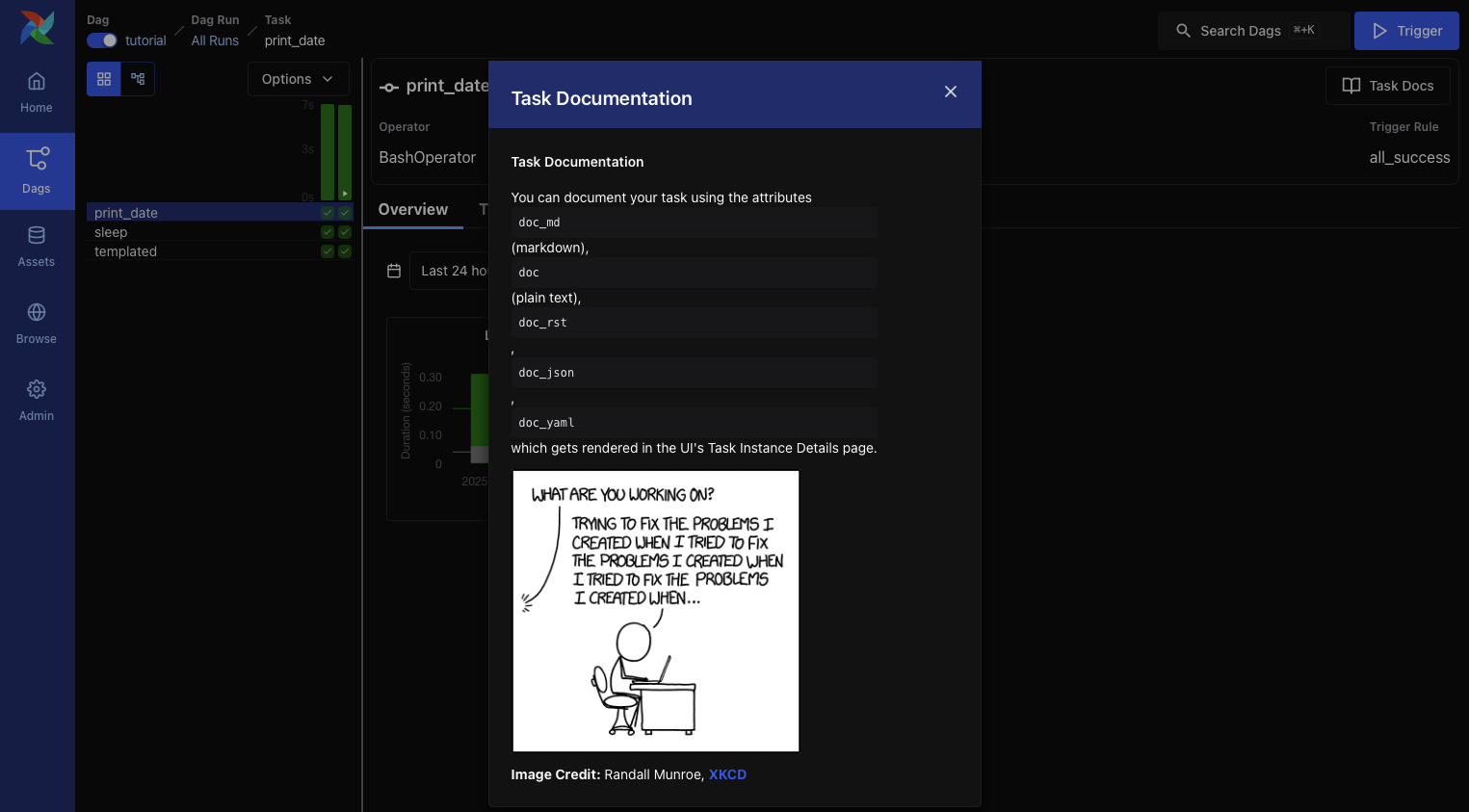Select second run status box for sleep
The height and width of the screenshot is (812, 1469).
click(x=345, y=232)
